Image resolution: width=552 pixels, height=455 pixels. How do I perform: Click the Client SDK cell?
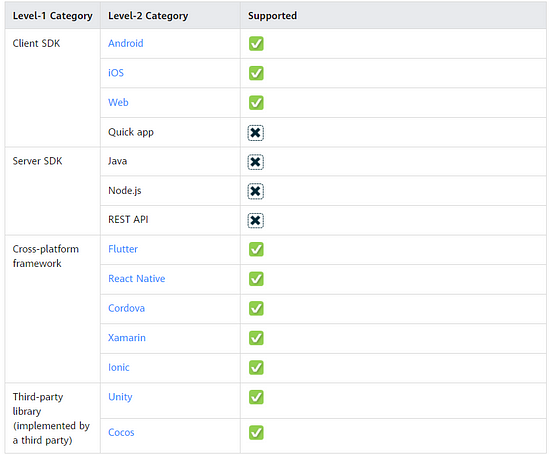(x=53, y=88)
